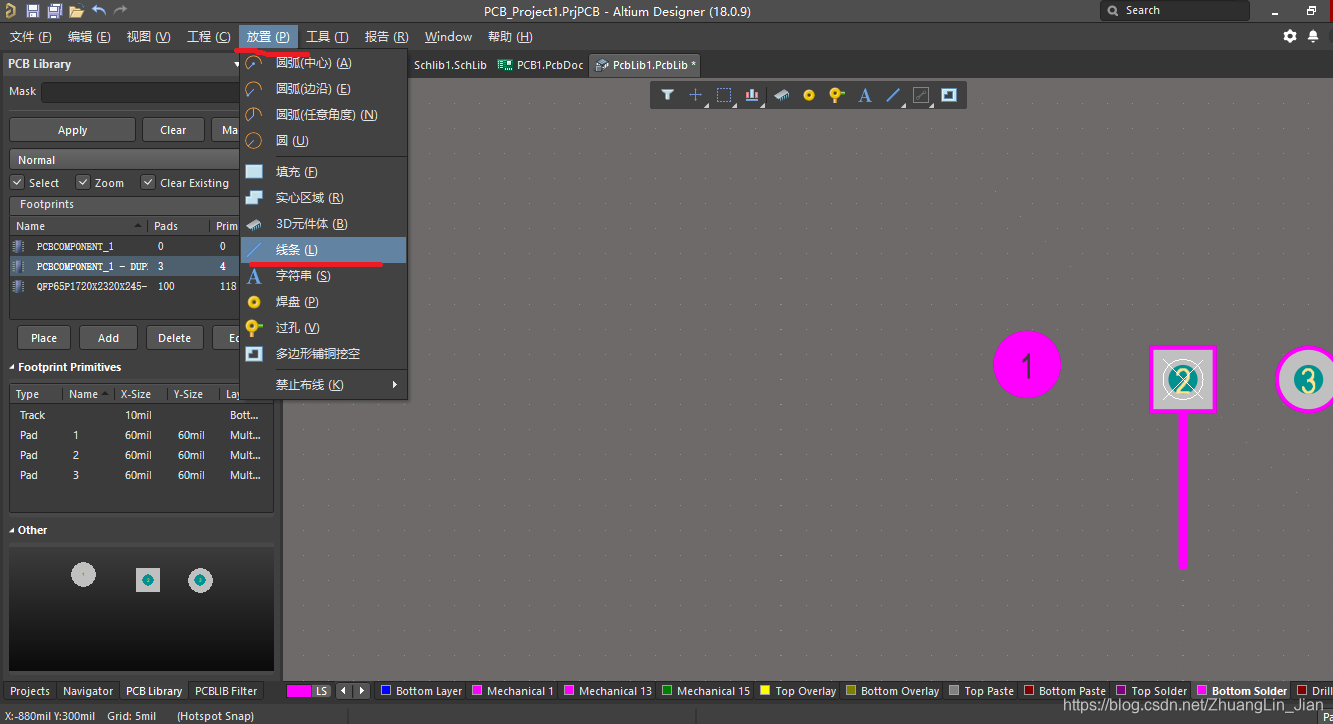Open the Normal mode dropdown
This screenshot has height=724, width=1333.
124,159
